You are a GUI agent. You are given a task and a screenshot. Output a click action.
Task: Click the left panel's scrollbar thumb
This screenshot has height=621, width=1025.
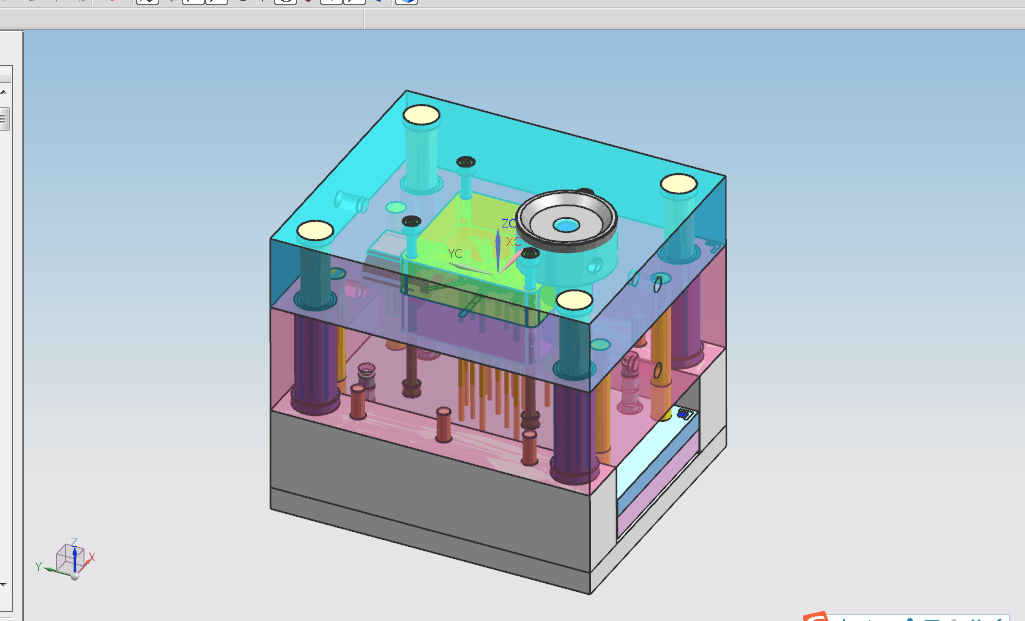tap(3, 119)
